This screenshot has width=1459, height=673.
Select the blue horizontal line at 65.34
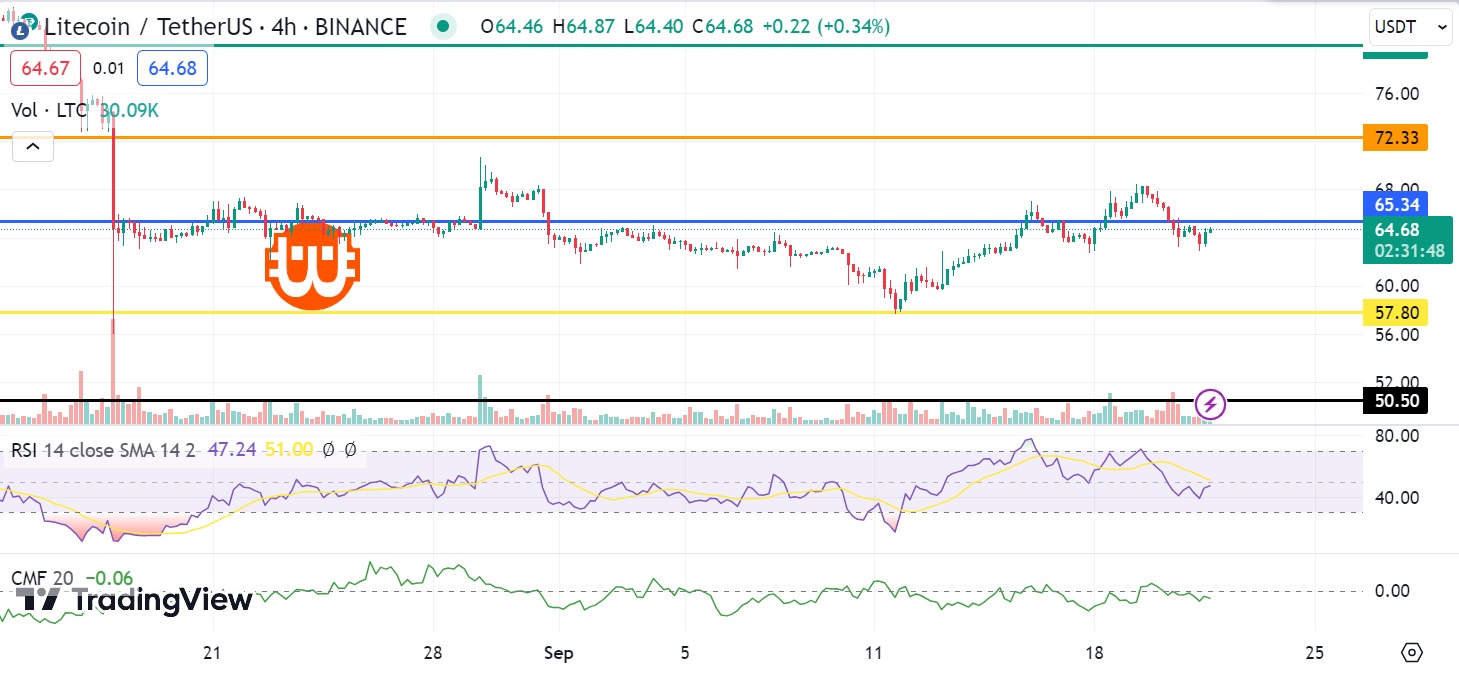click(x=680, y=221)
